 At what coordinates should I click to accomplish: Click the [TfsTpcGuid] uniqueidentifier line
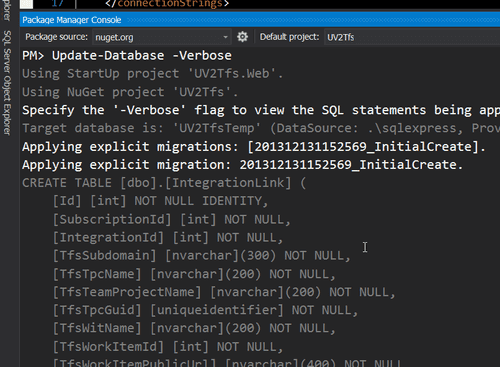tap(206, 310)
